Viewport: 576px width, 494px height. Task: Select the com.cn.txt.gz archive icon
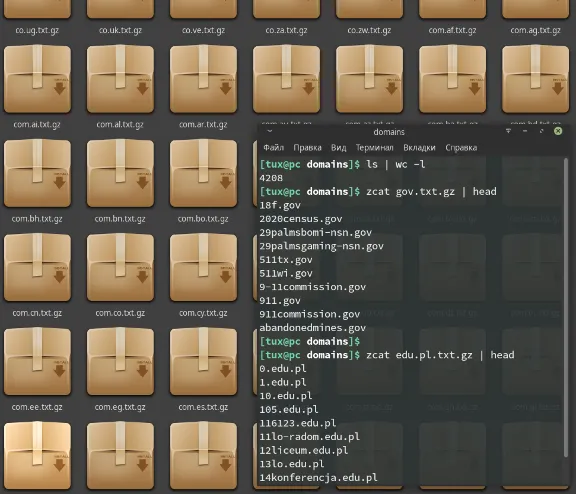click(x=37, y=267)
